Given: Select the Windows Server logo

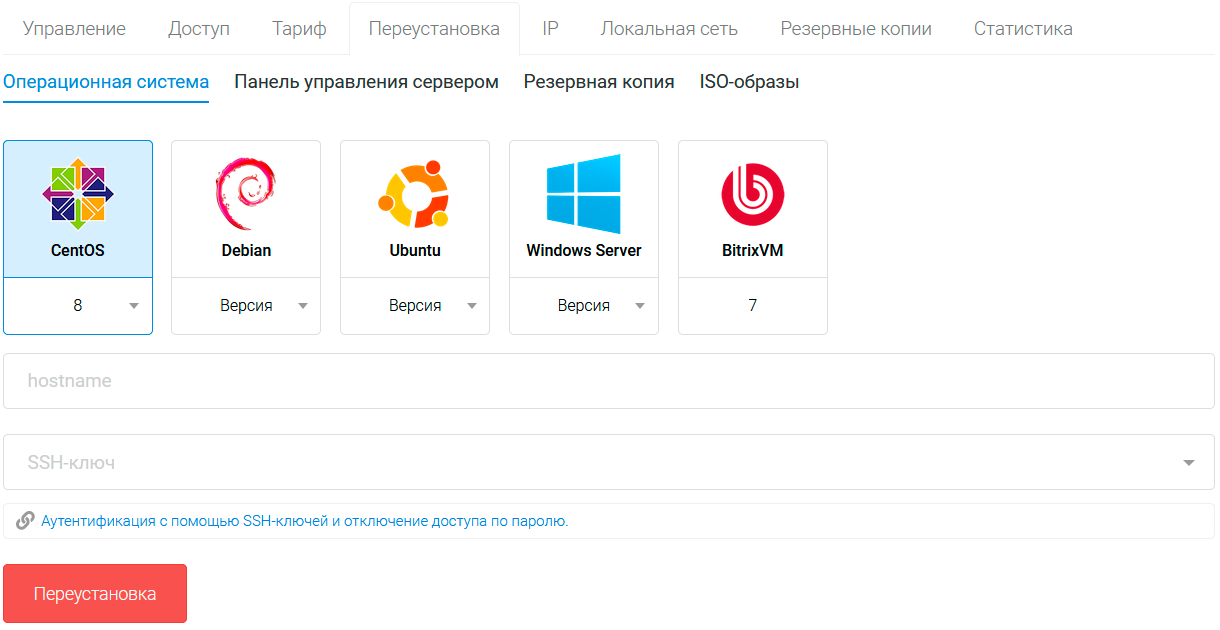Looking at the screenshot, I should (x=584, y=194).
